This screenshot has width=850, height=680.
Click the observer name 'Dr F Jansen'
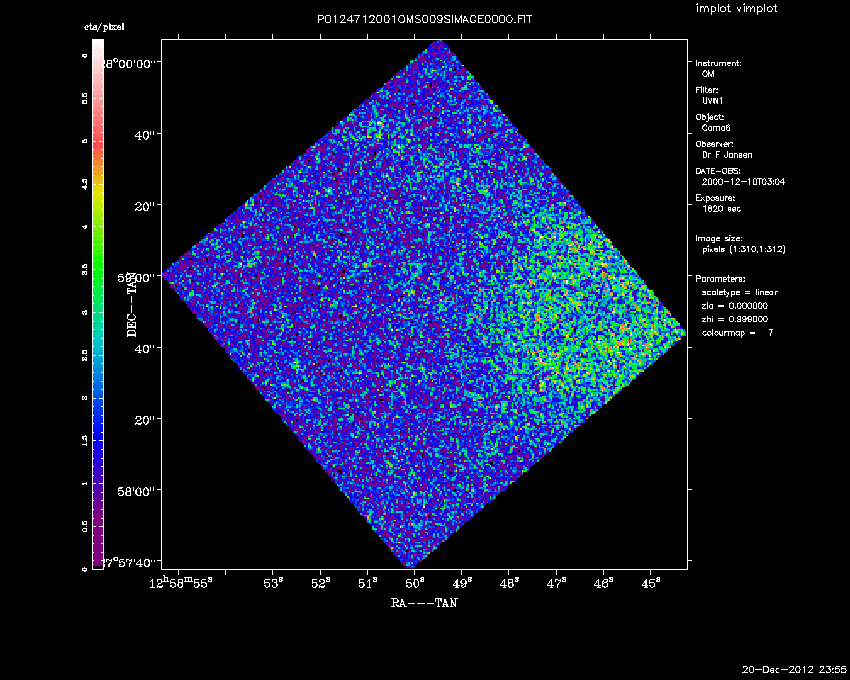tap(727, 155)
